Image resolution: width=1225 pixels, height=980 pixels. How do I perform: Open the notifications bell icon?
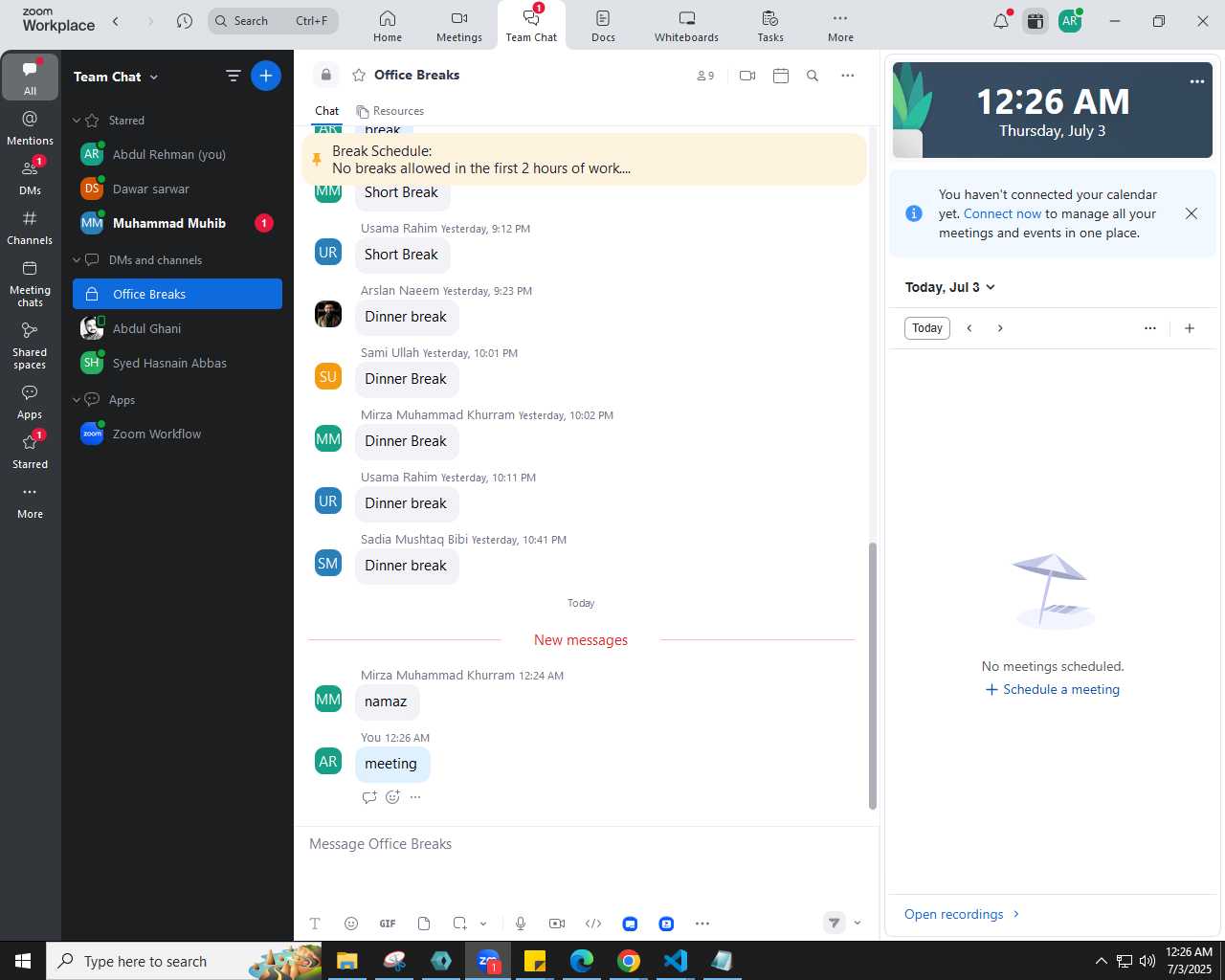tap(1001, 21)
